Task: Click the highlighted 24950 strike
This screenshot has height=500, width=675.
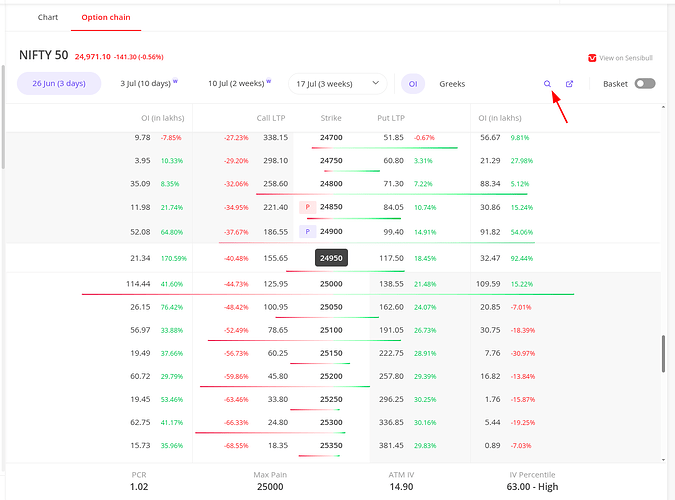Action: coord(331,258)
